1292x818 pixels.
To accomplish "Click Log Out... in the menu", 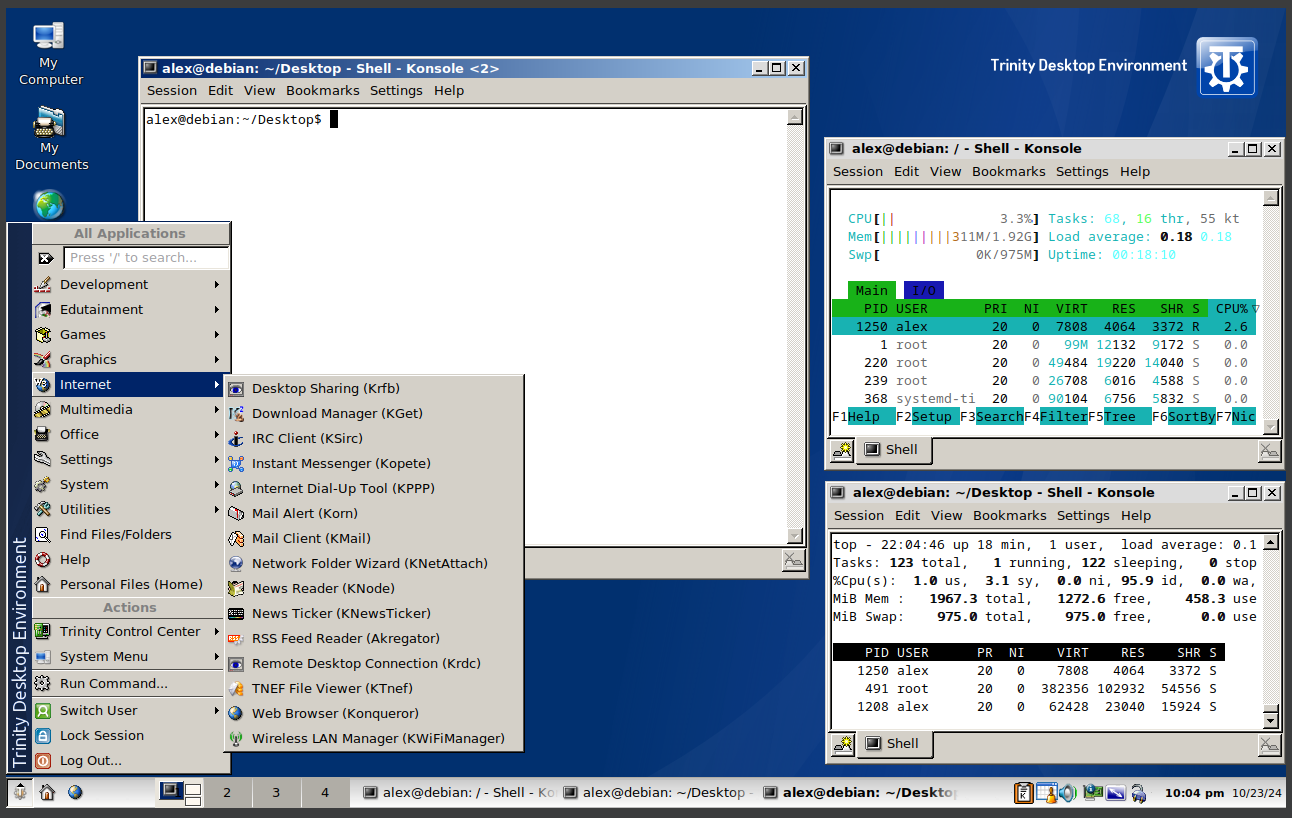I will [x=90, y=760].
